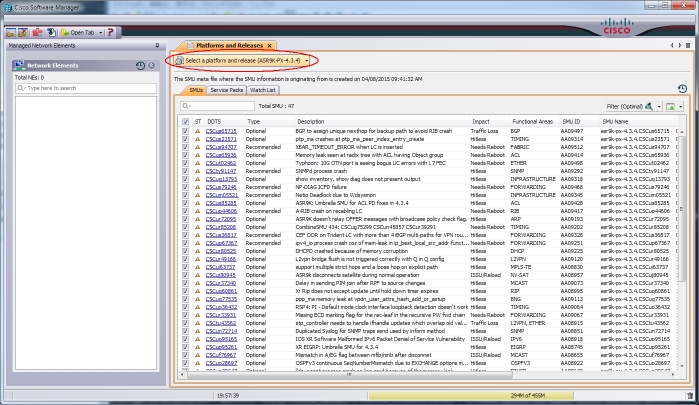Viewport: 699px width, 405px height.
Task: Click the toolbar icon with the red X overlay
Action: pos(23,32)
